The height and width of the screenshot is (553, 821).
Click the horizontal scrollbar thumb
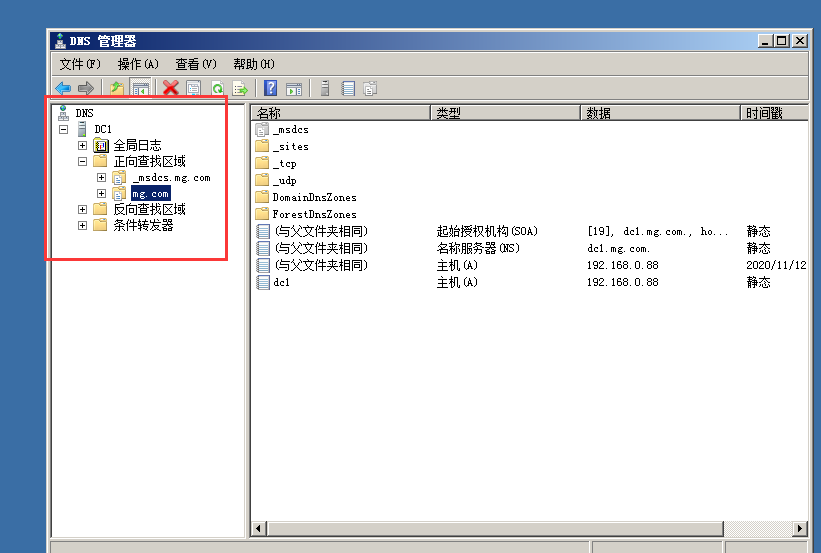click(x=495, y=528)
